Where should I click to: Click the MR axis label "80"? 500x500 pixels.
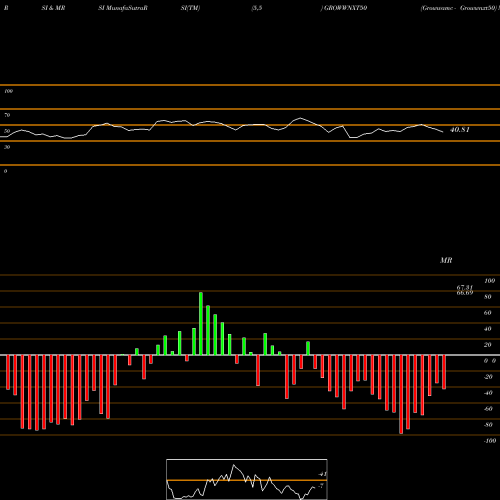488,297
